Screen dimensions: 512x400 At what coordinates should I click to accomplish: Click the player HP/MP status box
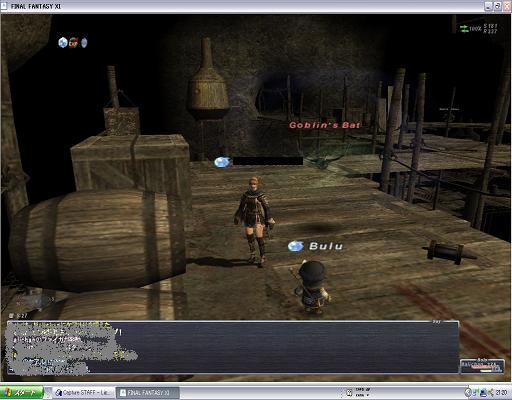click(x=482, y=366)
